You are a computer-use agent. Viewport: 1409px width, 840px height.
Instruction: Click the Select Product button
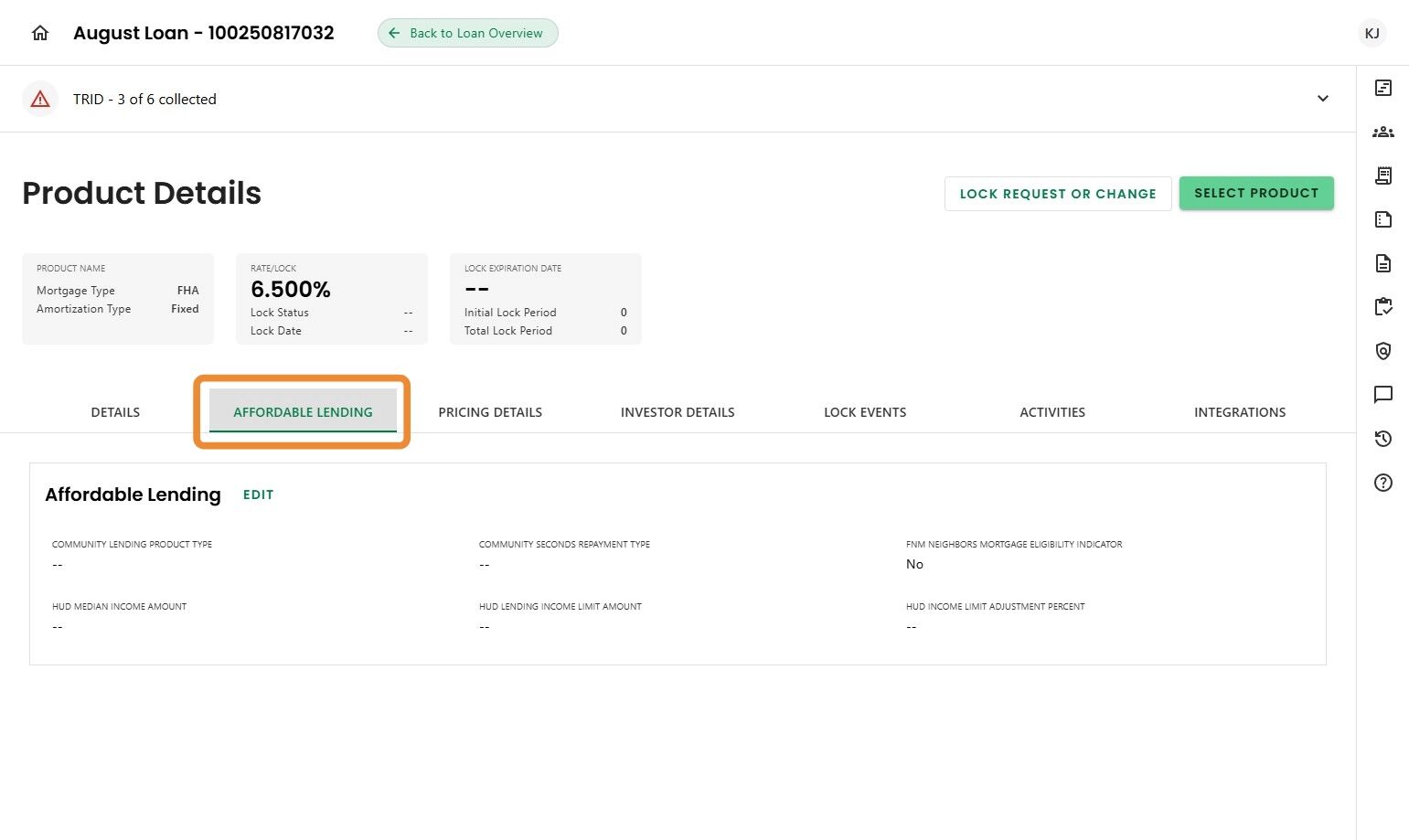[x=1256, y=193]
